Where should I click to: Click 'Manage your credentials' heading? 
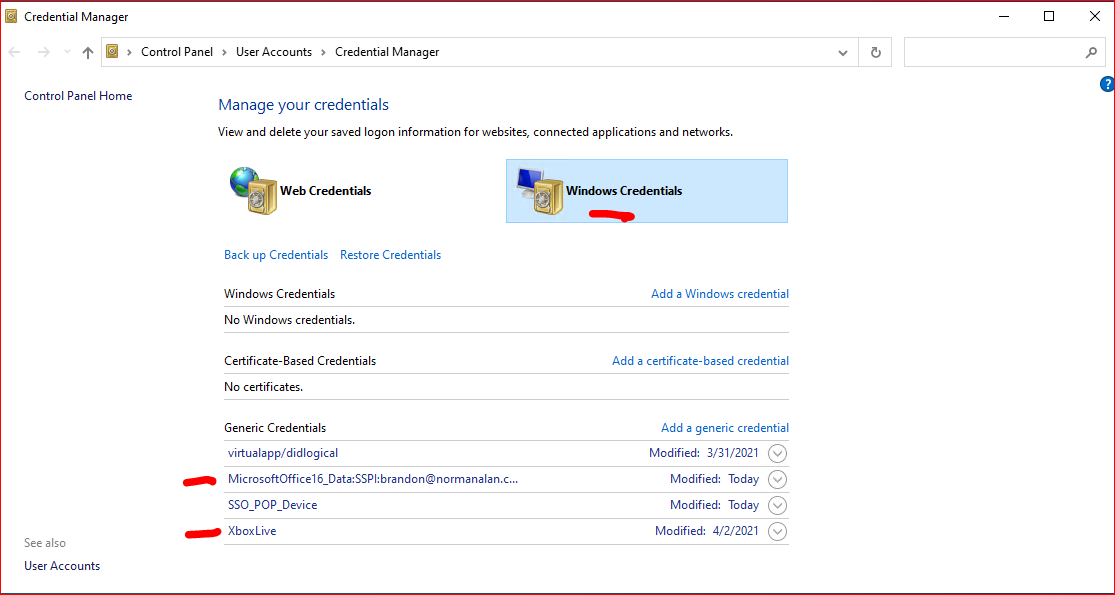304,104
